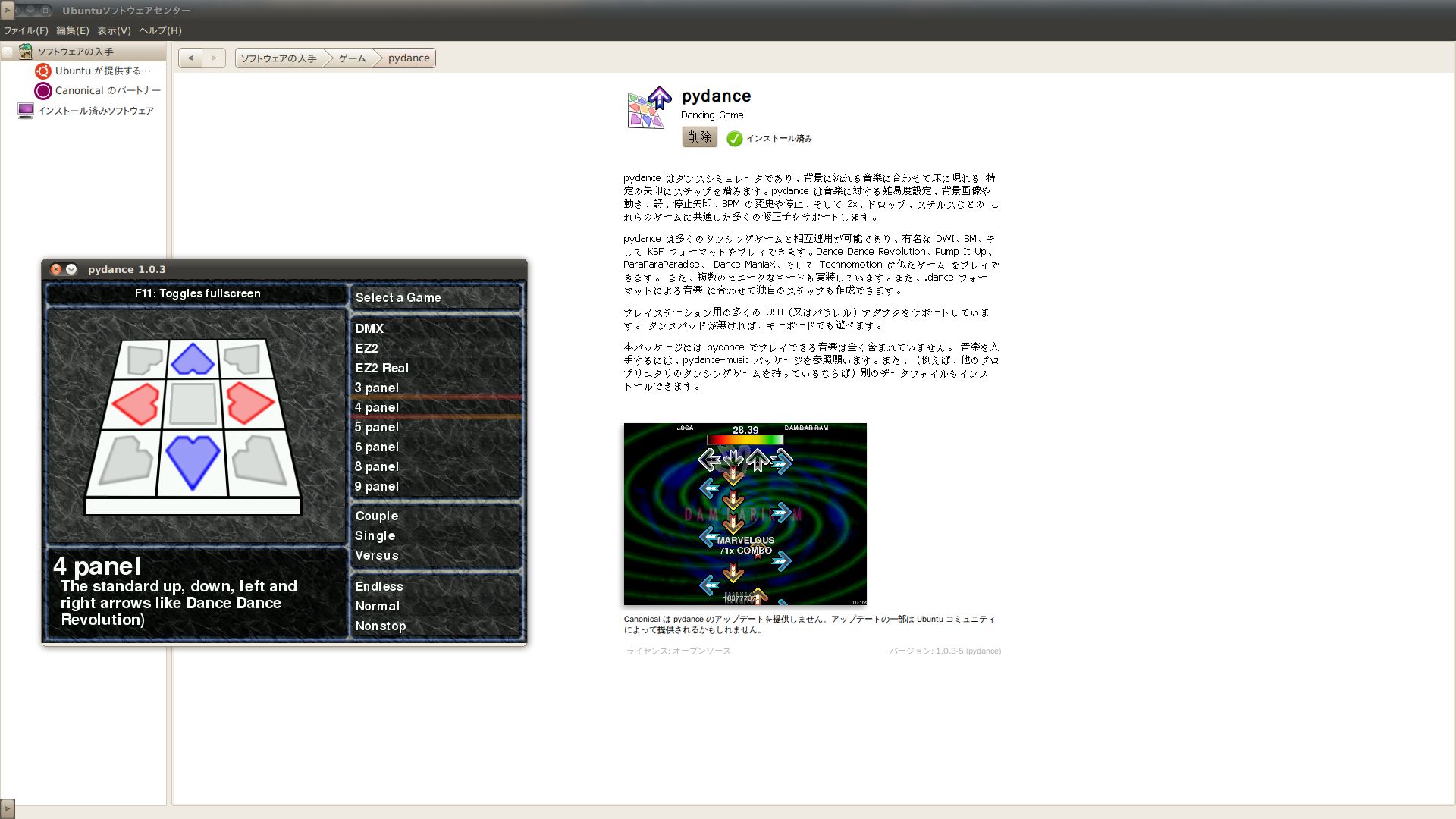
Task: Open the ファイル(F) menu
Action: pos(26,30)
